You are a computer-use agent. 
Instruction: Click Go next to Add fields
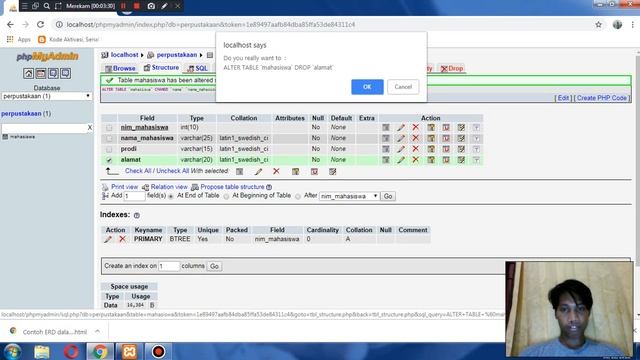[388, 196]
